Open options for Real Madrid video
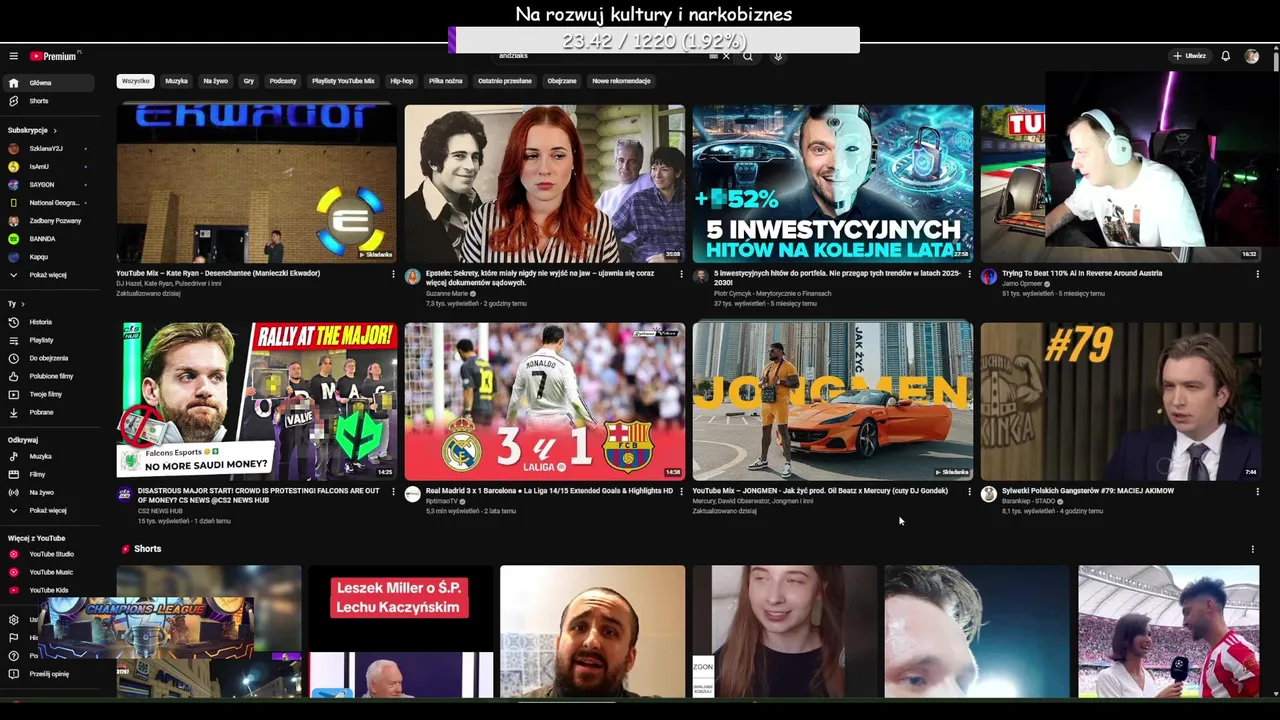1280x720 pixels. (681, 492)
